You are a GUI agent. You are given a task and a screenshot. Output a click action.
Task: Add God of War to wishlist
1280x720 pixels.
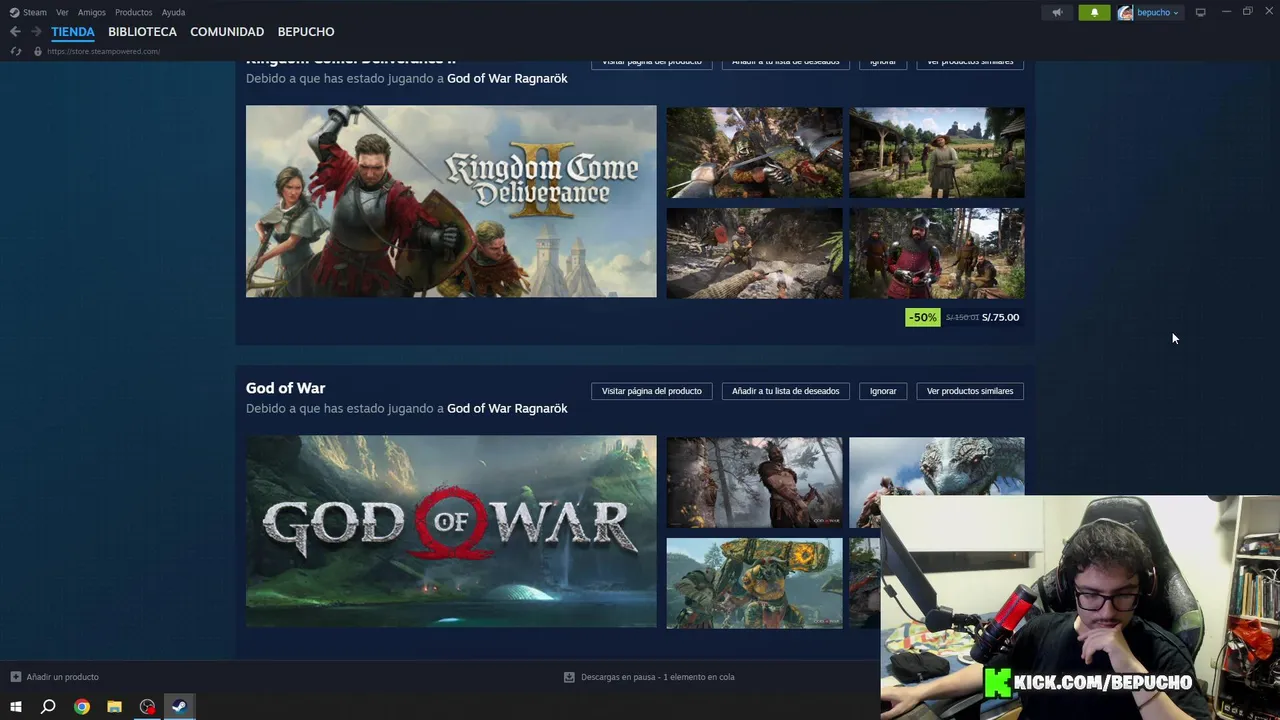point(785,391)
